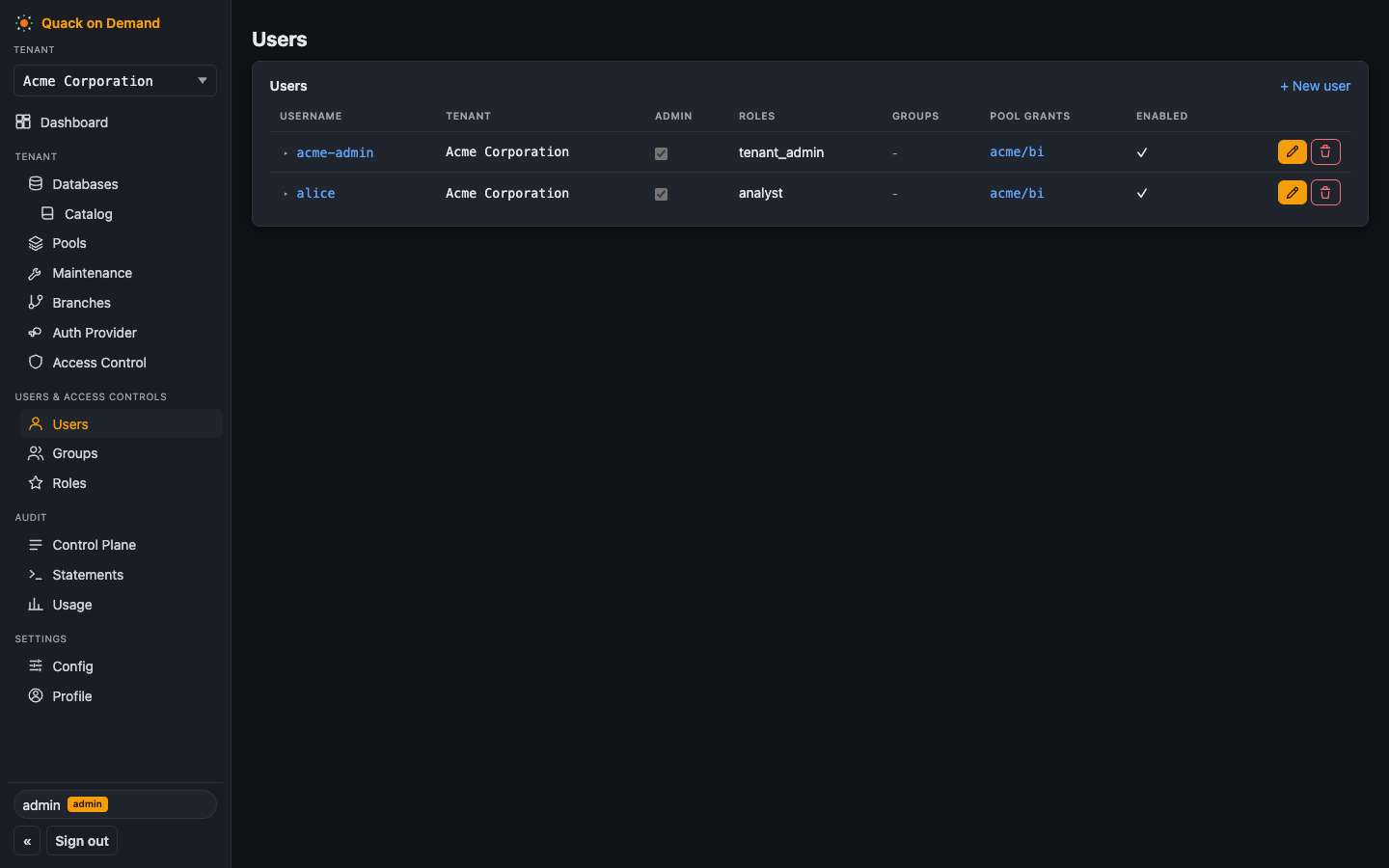1389x868 pixels.
Task: Open Dashboard in the sidebar
Action: click(115, 122)
